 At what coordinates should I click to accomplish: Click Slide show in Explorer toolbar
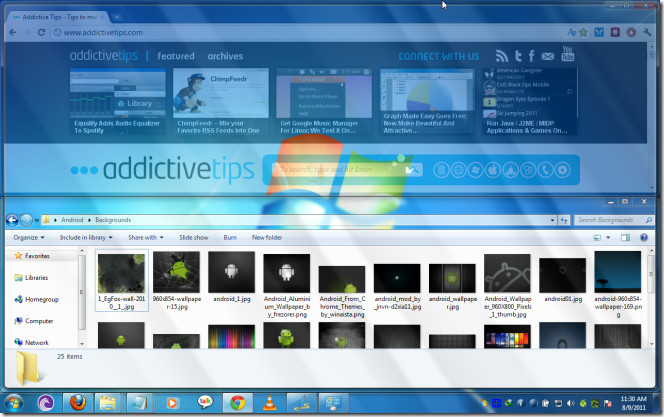[194, 237]
